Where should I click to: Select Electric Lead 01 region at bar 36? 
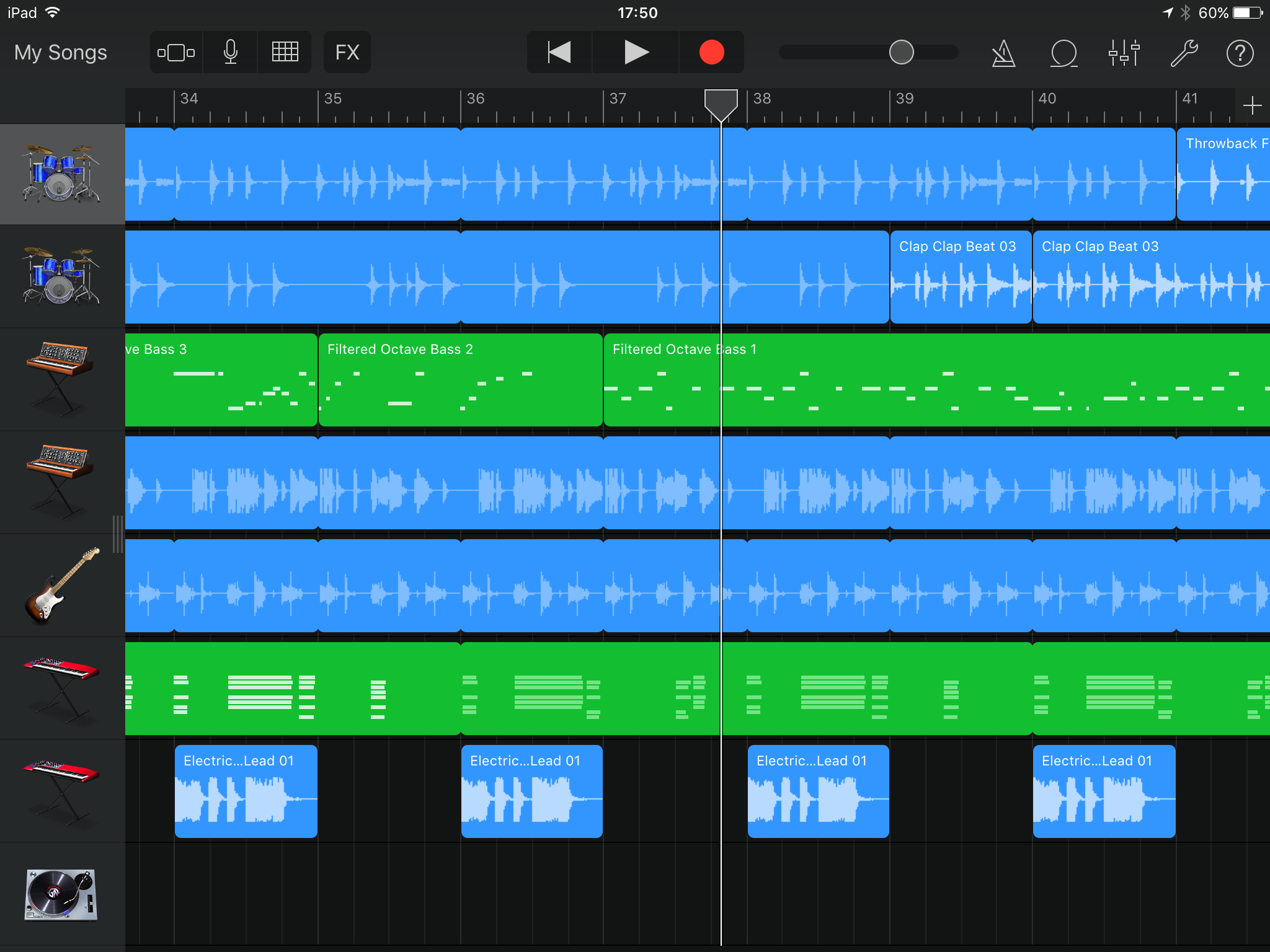[x=532, y=791]
